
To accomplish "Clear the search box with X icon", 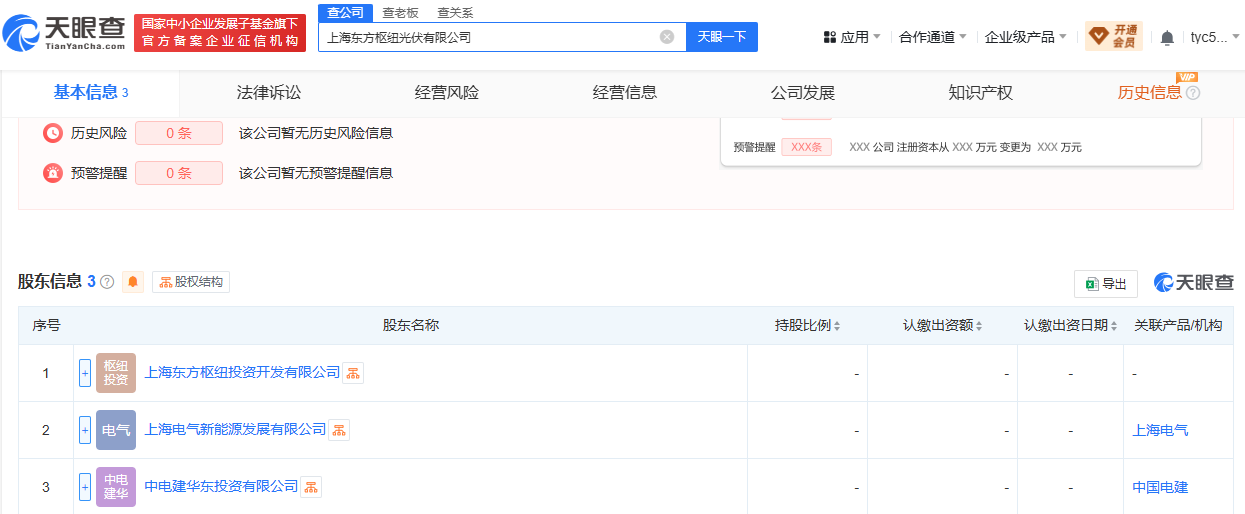I will click(x=667, y=37).
